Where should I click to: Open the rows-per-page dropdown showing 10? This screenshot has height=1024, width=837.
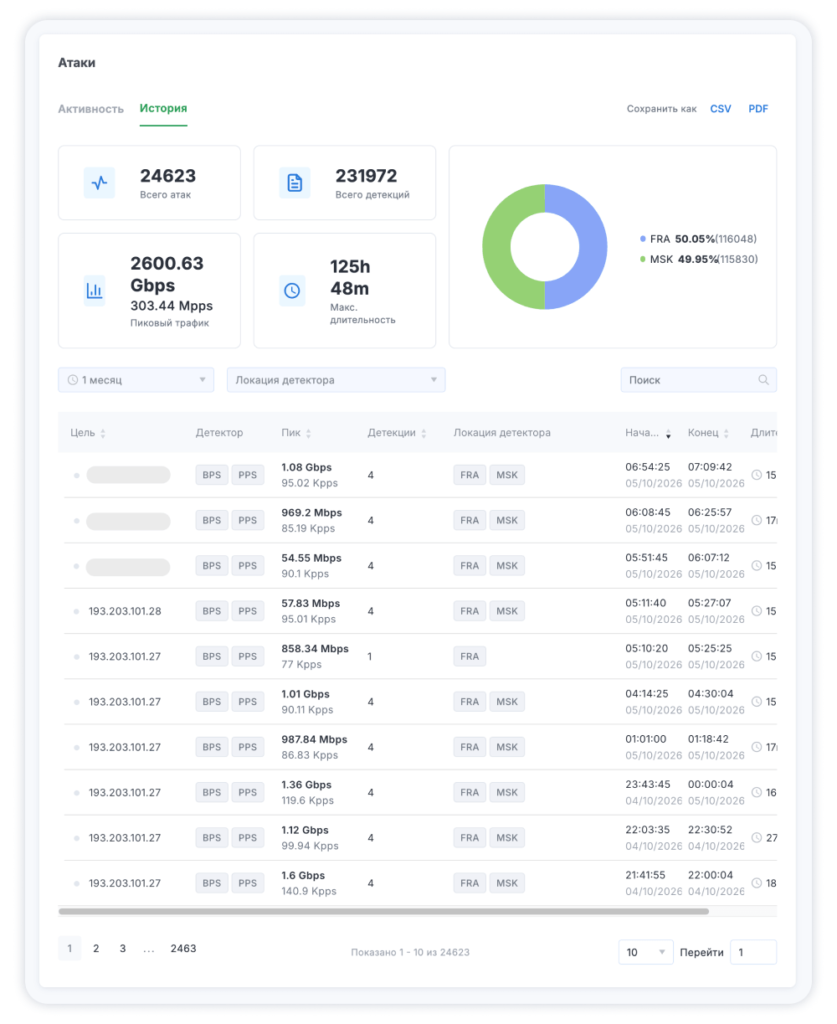point(645,952)
